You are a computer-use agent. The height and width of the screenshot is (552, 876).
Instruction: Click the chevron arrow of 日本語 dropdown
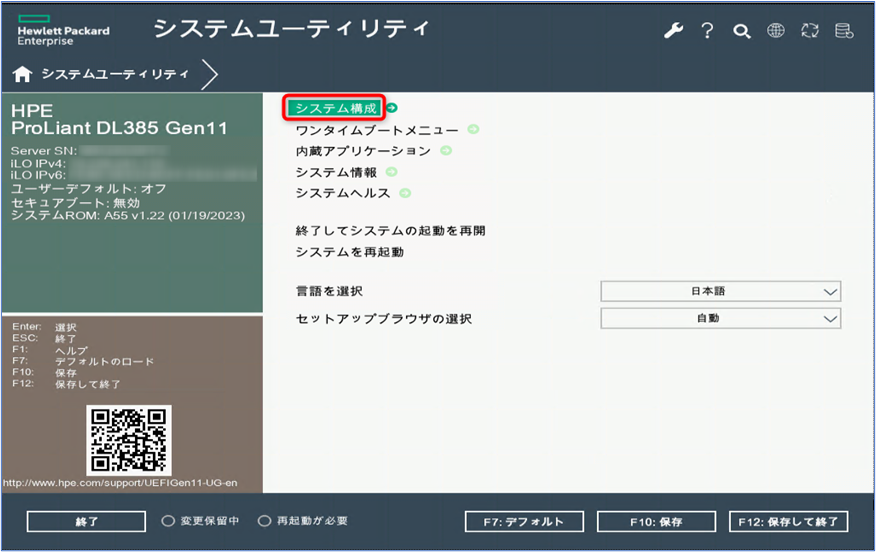tap(830, 292)
